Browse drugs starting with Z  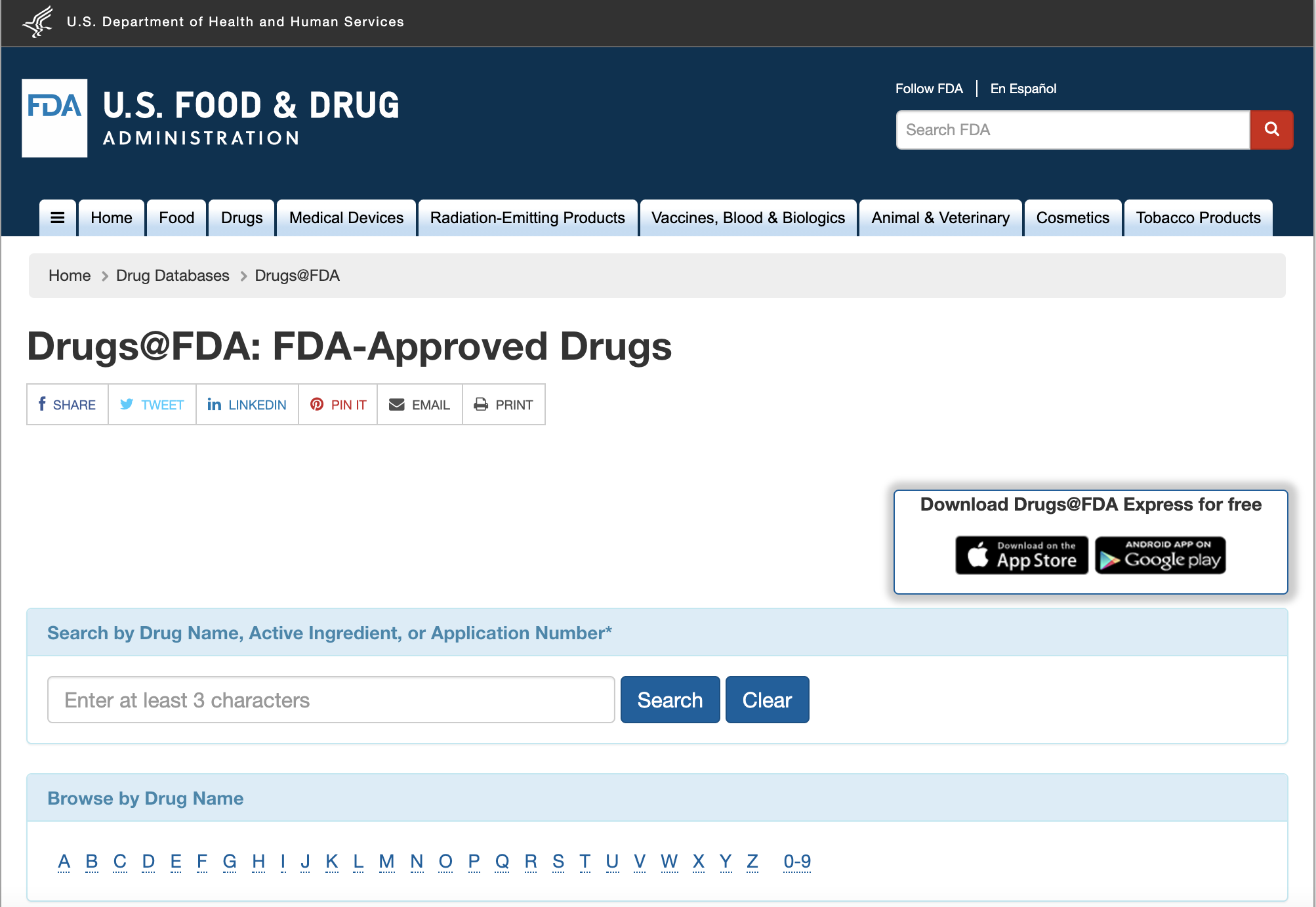752,861
